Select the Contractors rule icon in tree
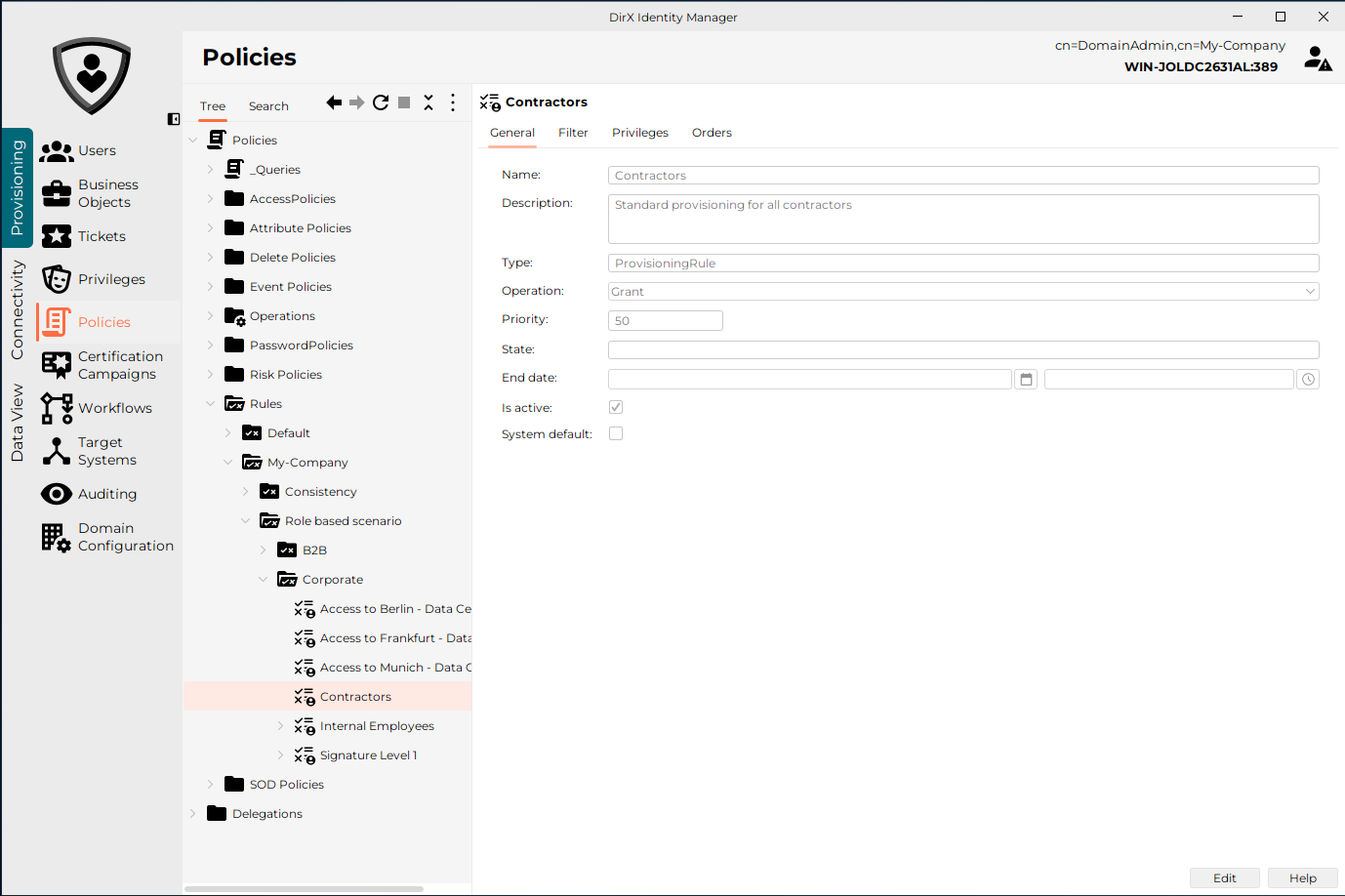 pos(305,697)
